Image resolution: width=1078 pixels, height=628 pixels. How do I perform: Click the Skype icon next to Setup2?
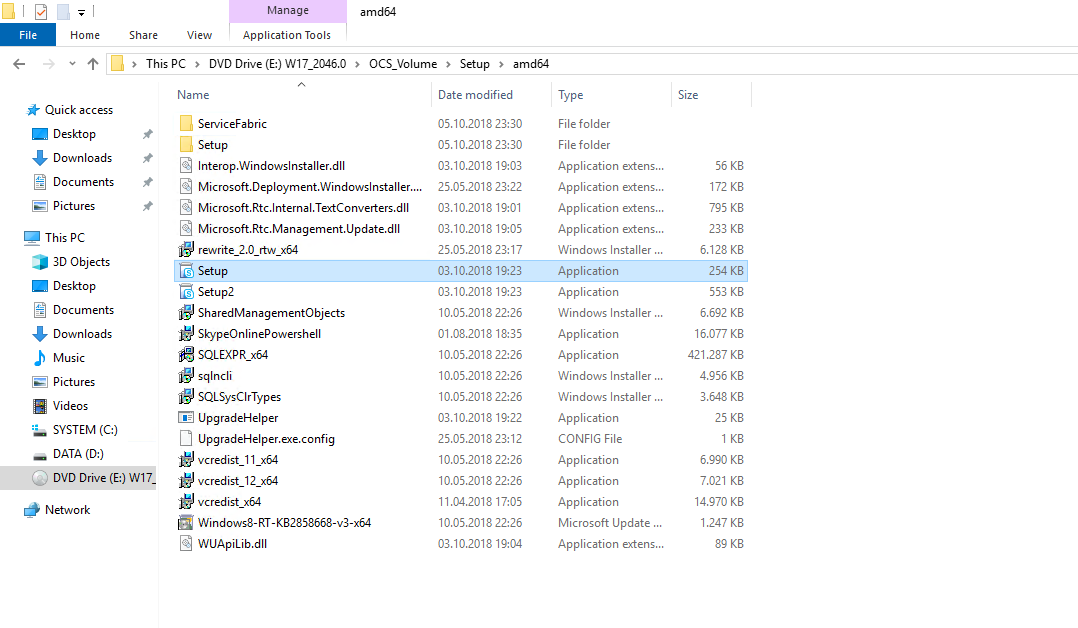(x=186, y=292)
